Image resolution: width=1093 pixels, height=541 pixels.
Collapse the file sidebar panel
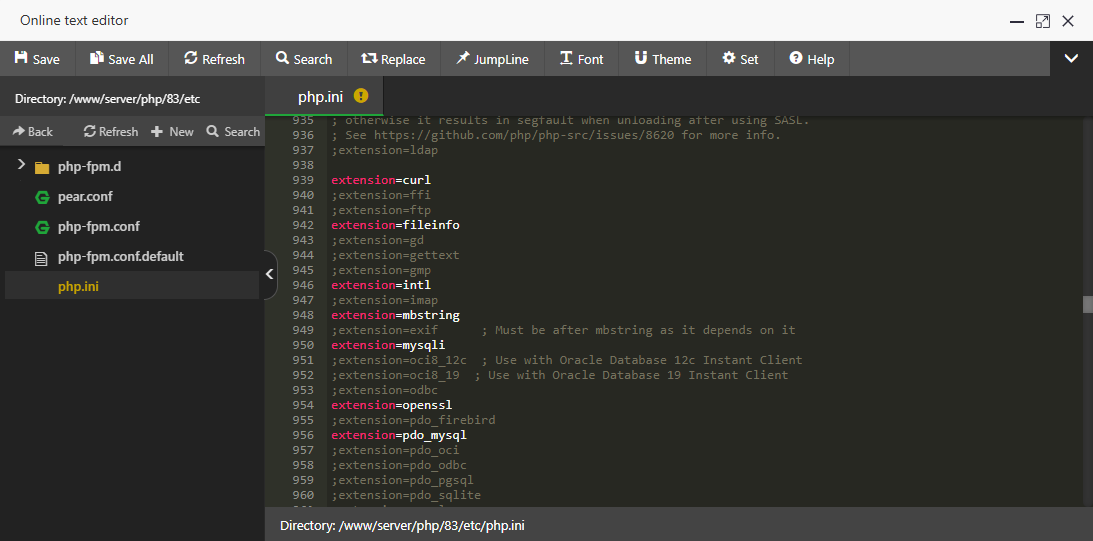click(268, 275)
